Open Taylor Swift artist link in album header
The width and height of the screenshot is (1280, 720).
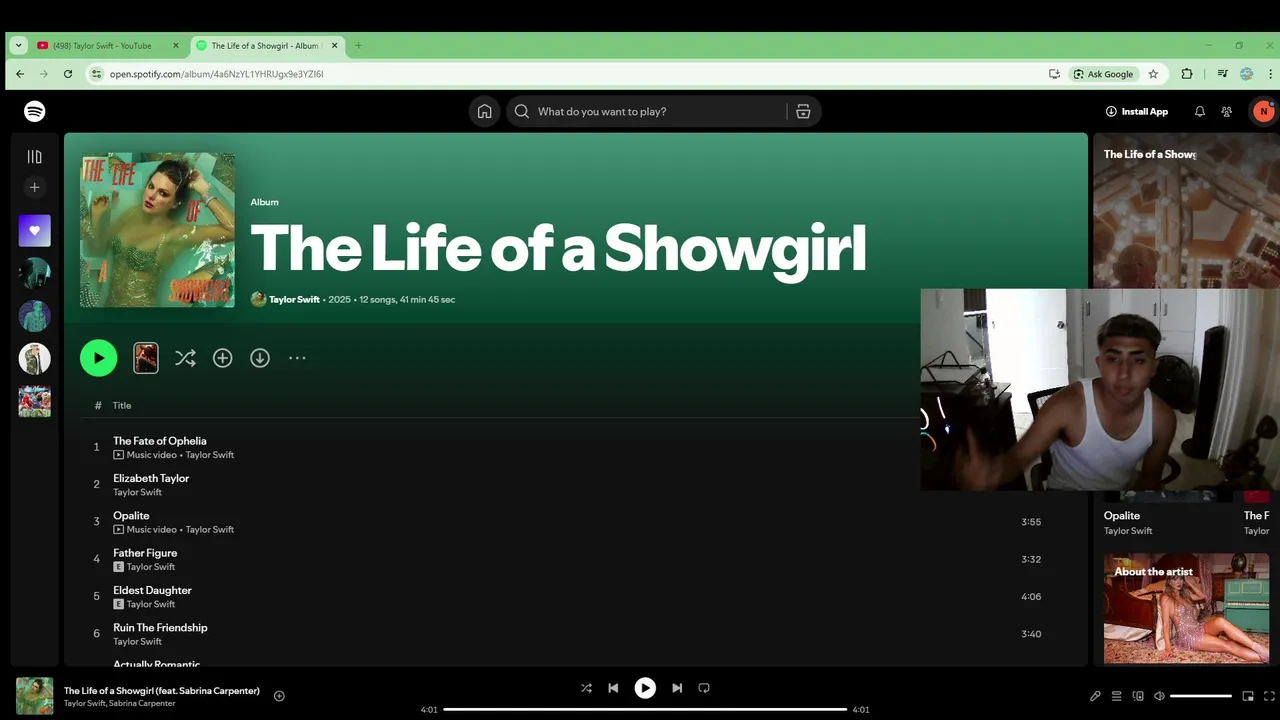coord(294,299)
